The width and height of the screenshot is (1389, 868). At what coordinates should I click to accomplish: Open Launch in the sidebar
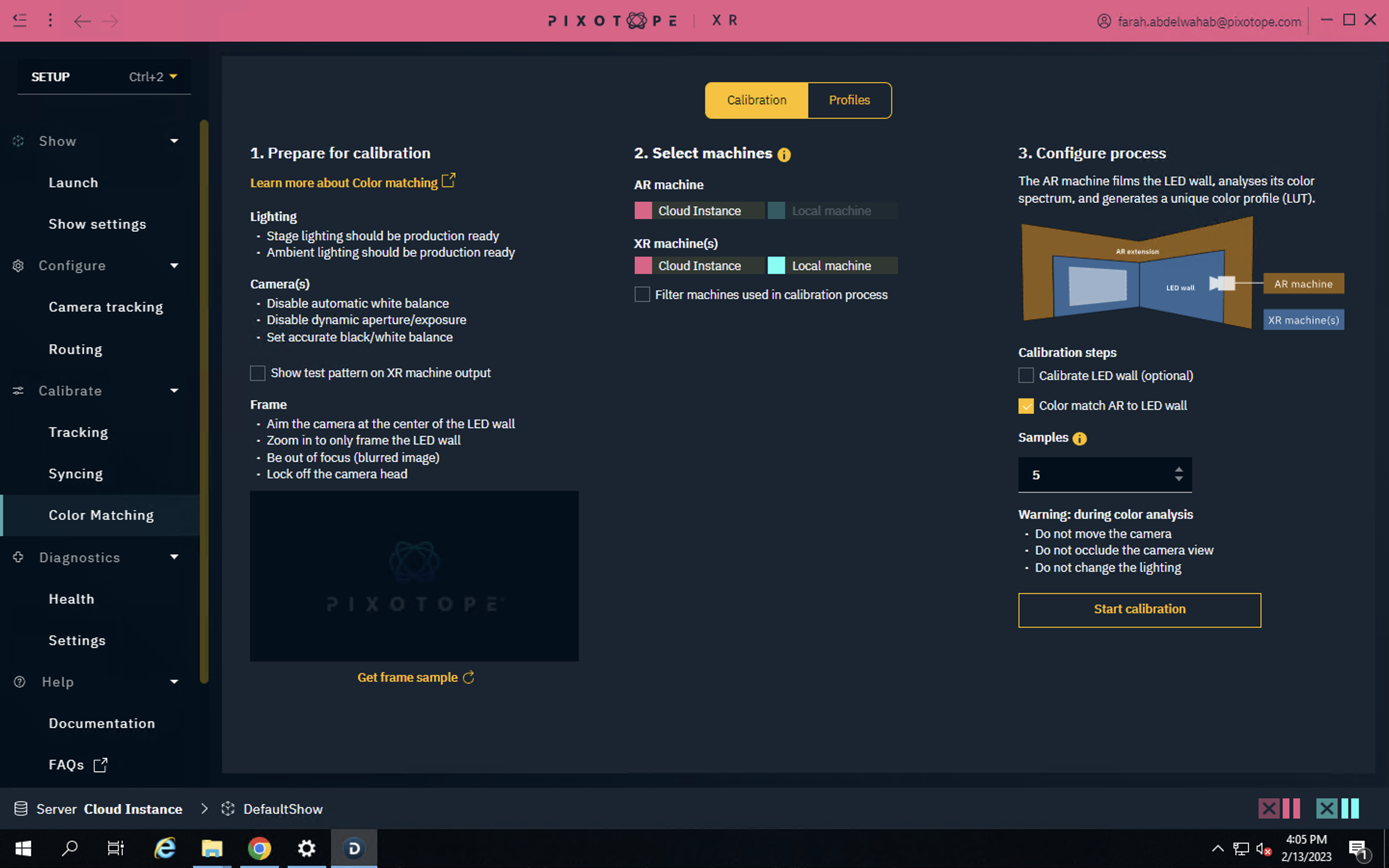click(x=73, y=183)
